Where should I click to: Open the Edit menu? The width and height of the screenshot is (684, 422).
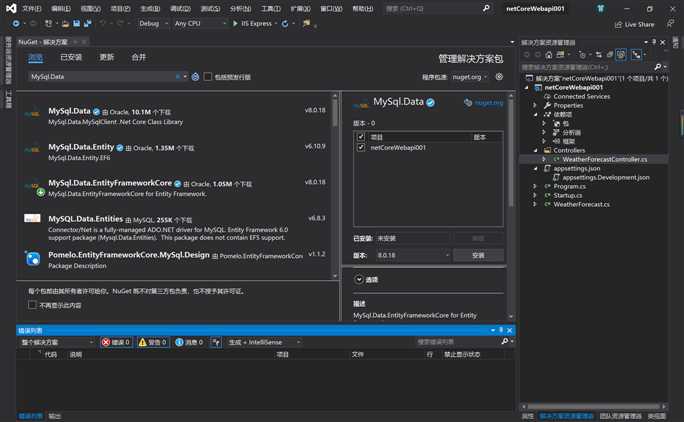click(61, 8)
